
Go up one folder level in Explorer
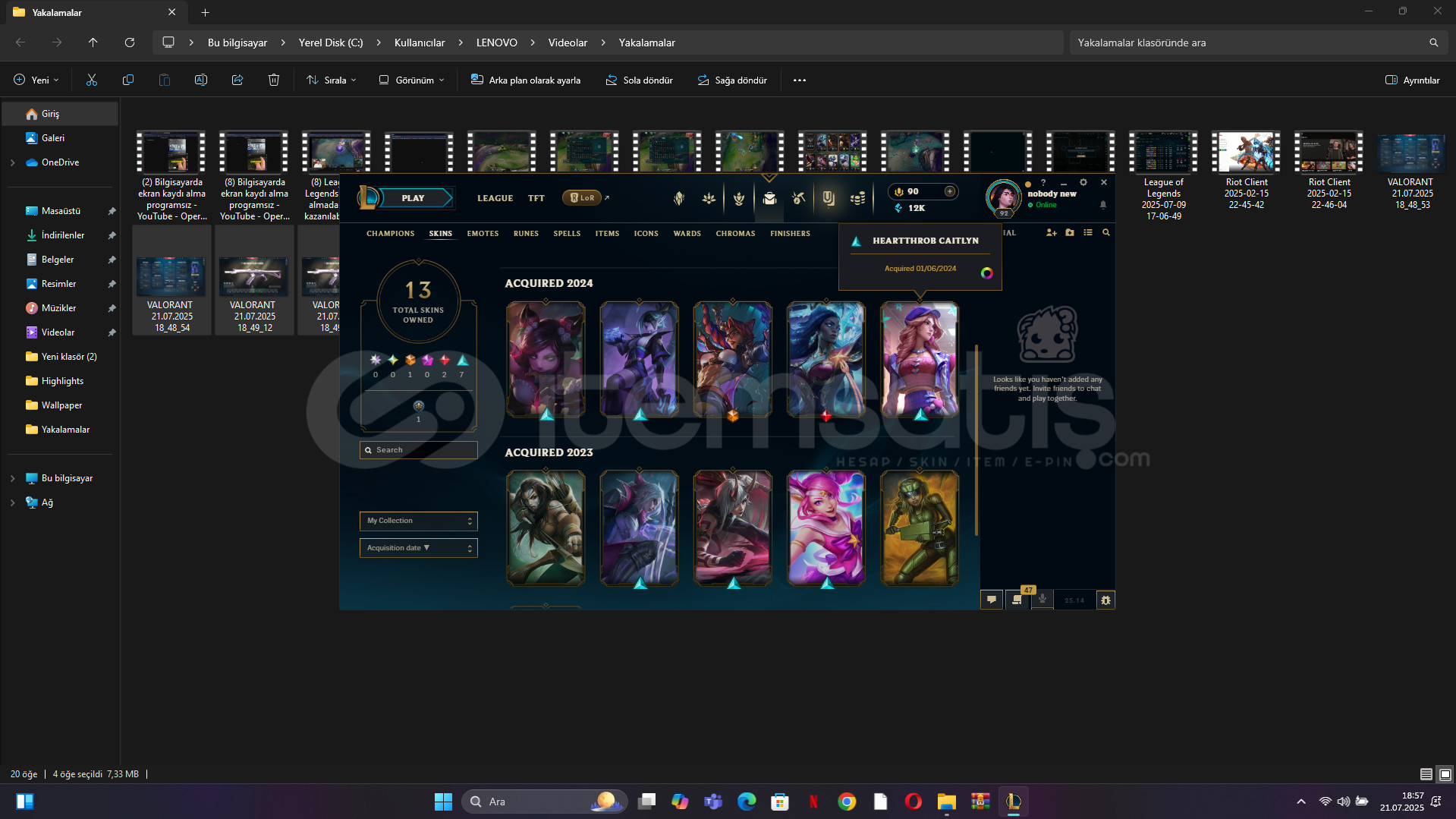(93, 43)
